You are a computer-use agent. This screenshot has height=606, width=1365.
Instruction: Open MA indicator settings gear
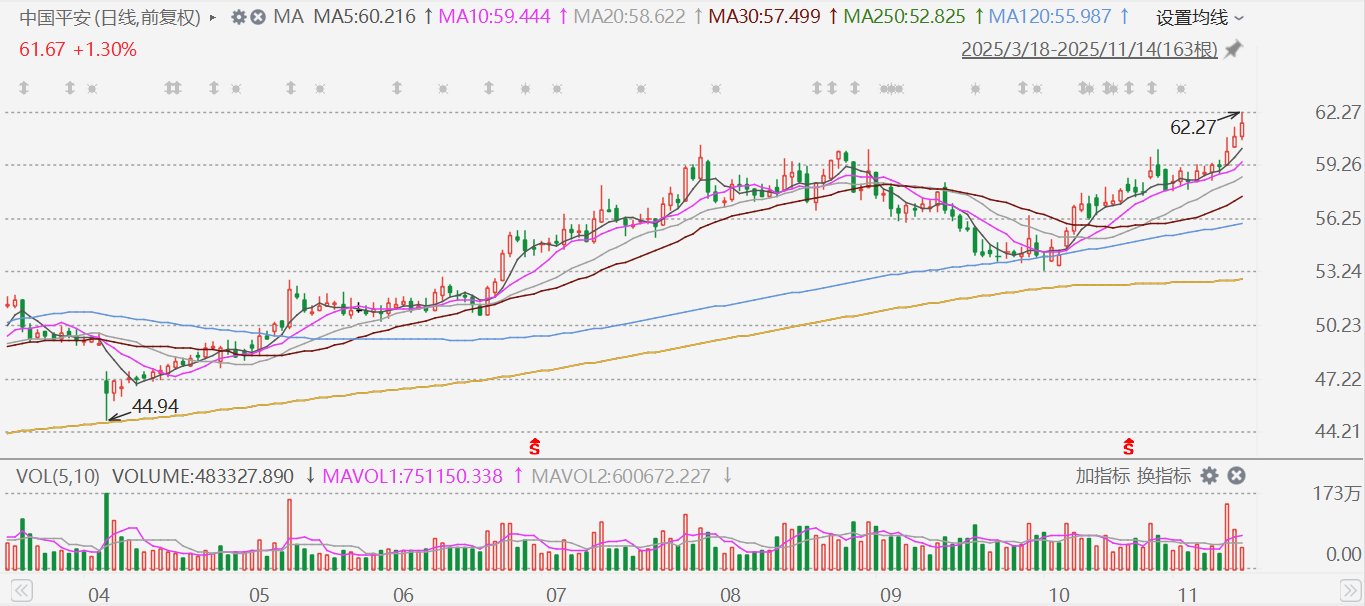coord(238,17)
